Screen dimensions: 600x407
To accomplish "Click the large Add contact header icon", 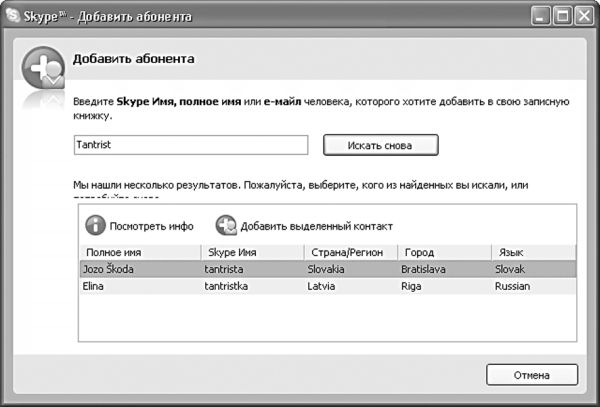I will tap(43, 68).
